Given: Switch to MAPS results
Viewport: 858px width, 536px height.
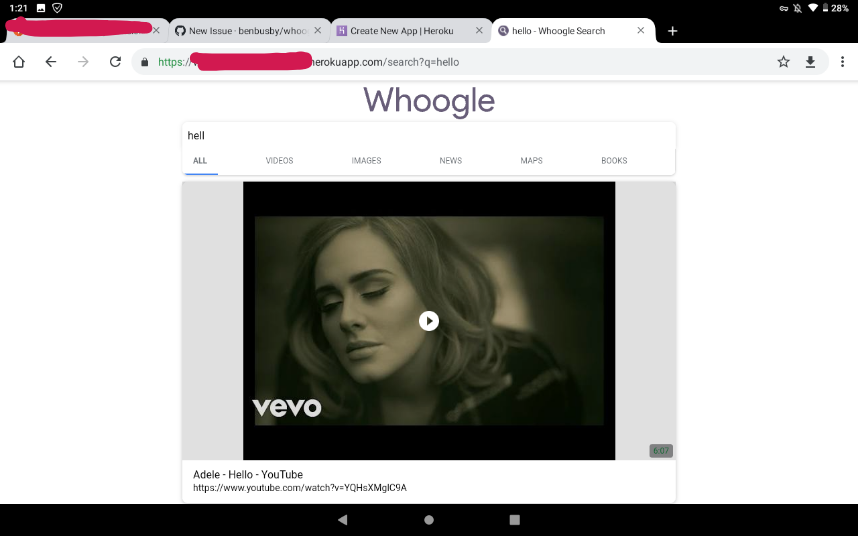Looking at the screenshot, I should pos(531,160).
